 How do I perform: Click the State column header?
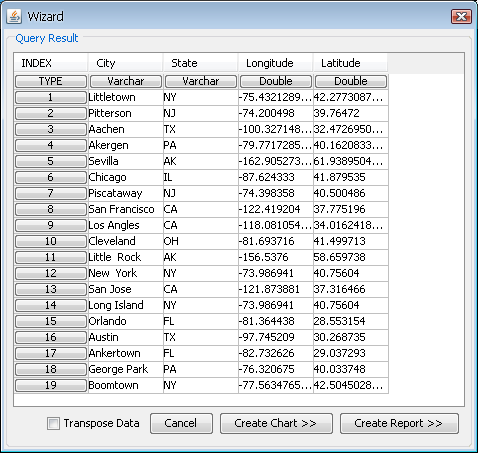201,63
